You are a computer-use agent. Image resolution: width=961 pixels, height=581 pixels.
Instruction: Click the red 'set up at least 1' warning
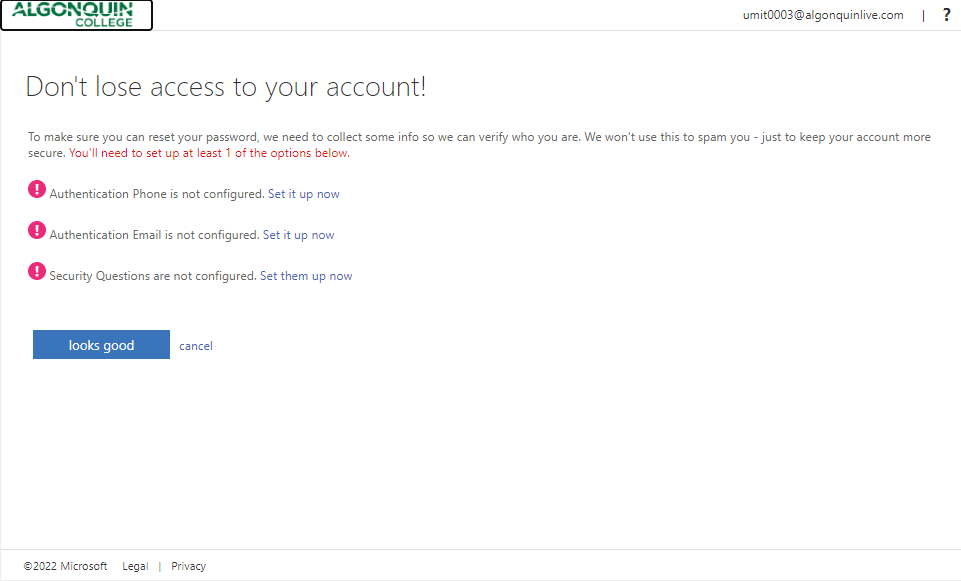tap(209, 154)
